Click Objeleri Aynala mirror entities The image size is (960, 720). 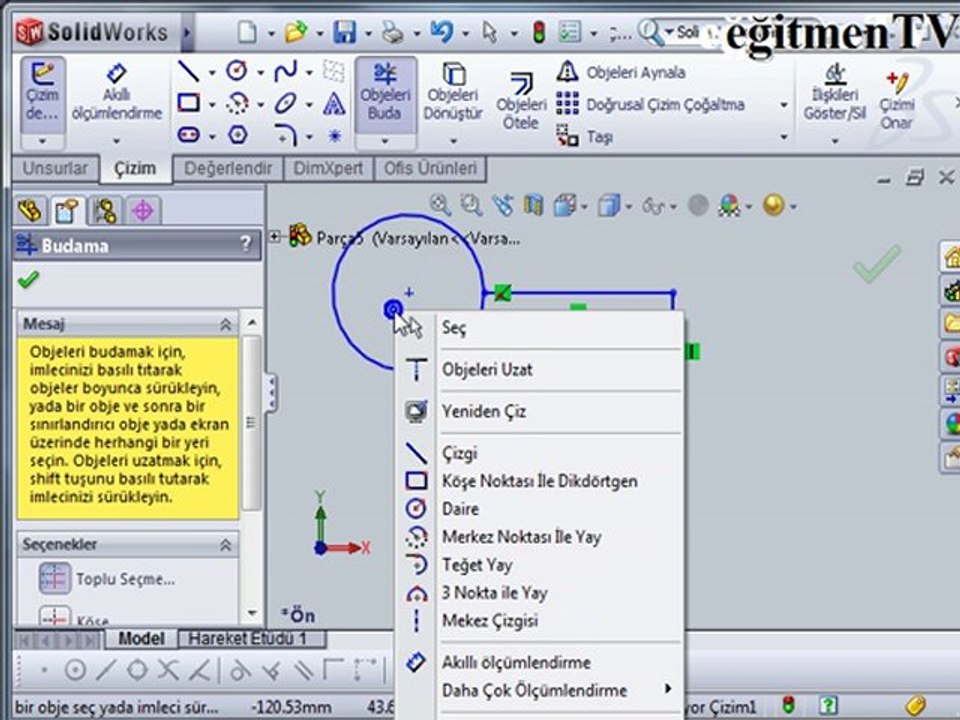tap(621, 72)
